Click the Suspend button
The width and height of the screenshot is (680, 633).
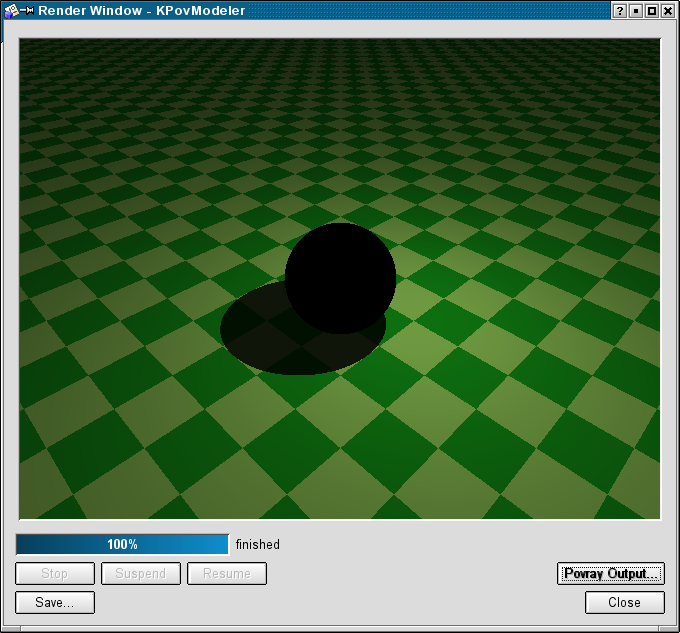141,574
